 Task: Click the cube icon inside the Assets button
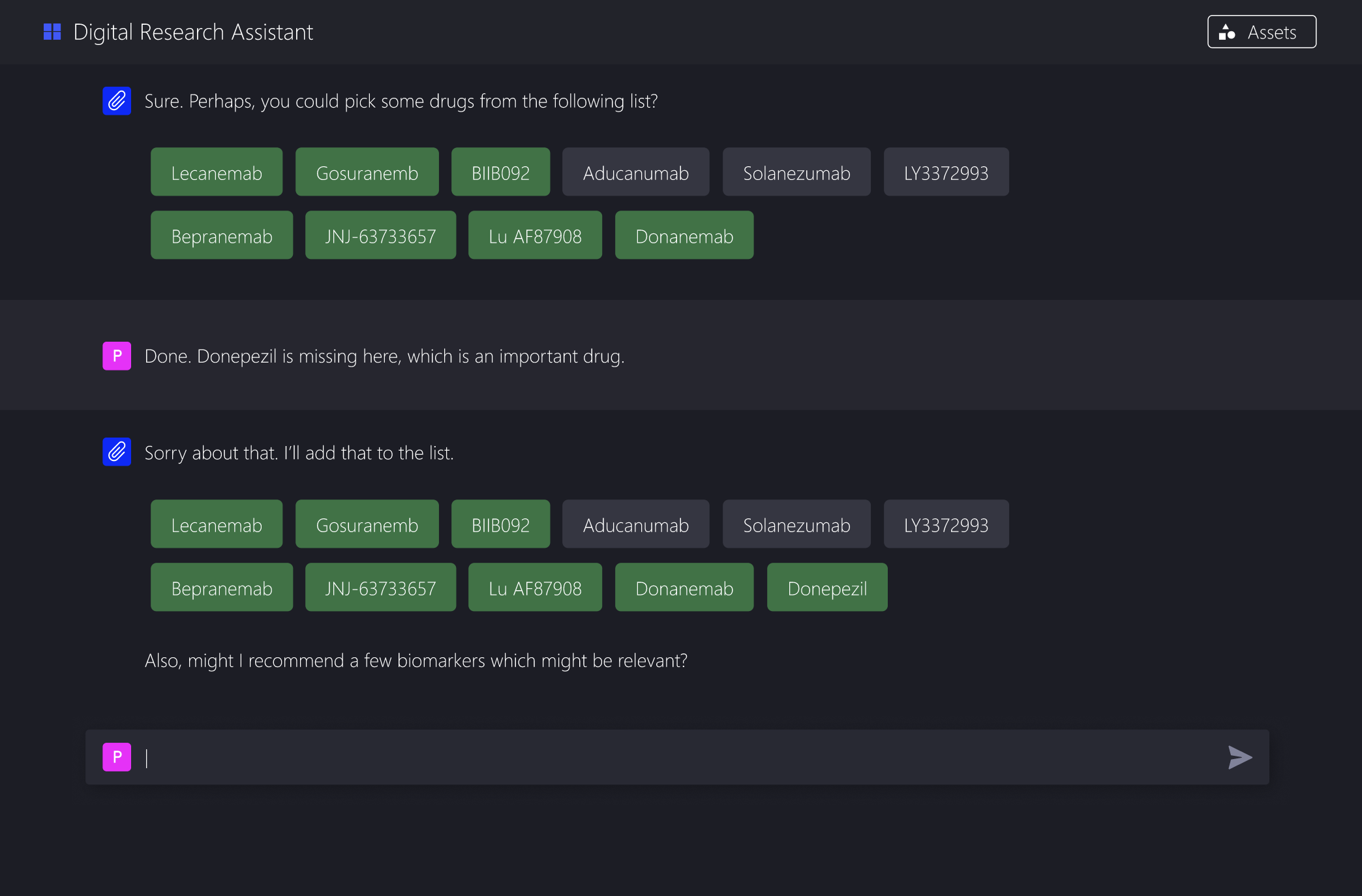pyautogui.click(x=1228, y=31)
